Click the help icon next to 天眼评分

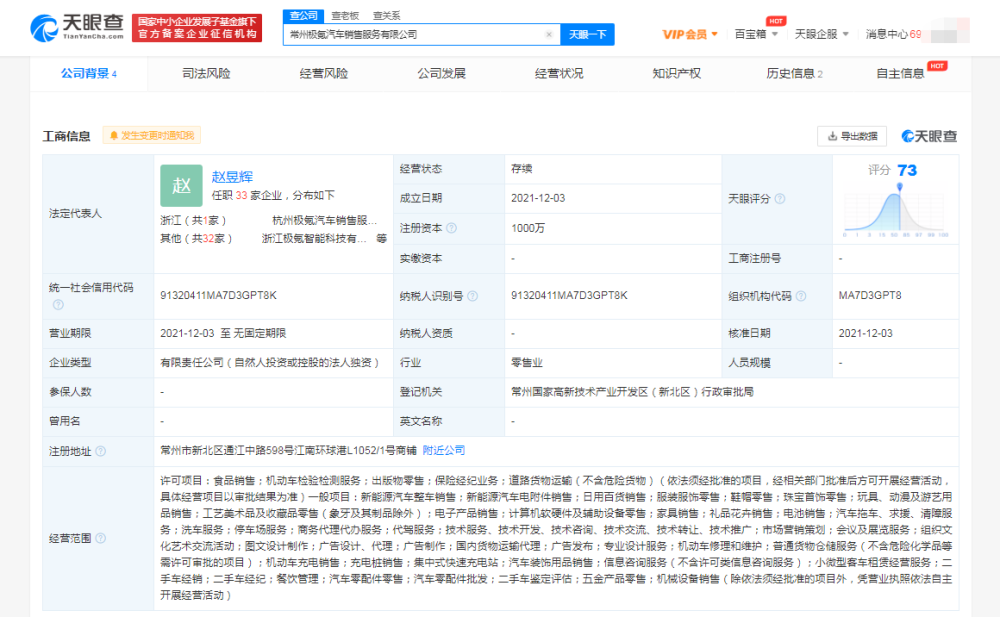[779, 199]
